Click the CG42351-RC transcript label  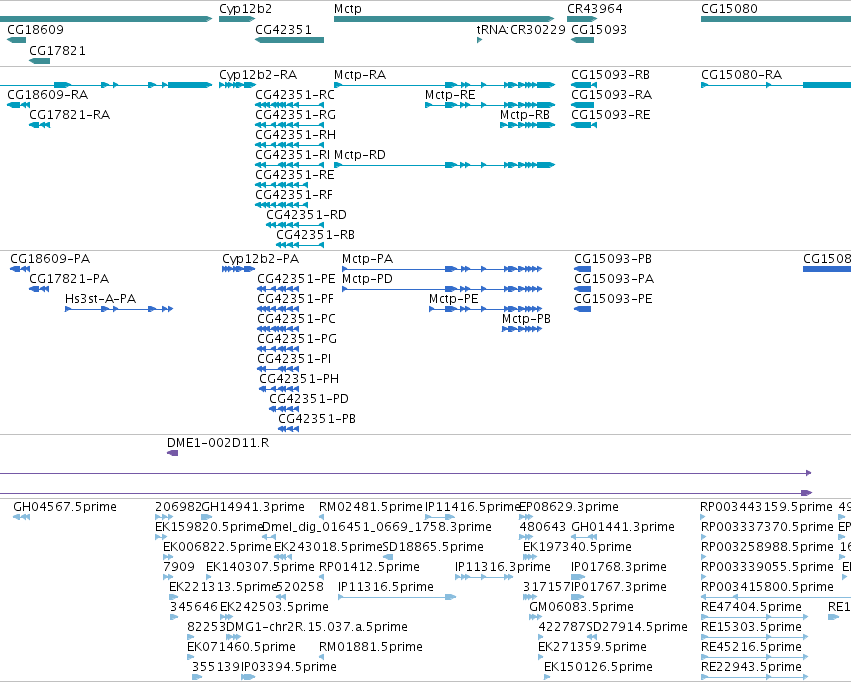coord(295,94)
